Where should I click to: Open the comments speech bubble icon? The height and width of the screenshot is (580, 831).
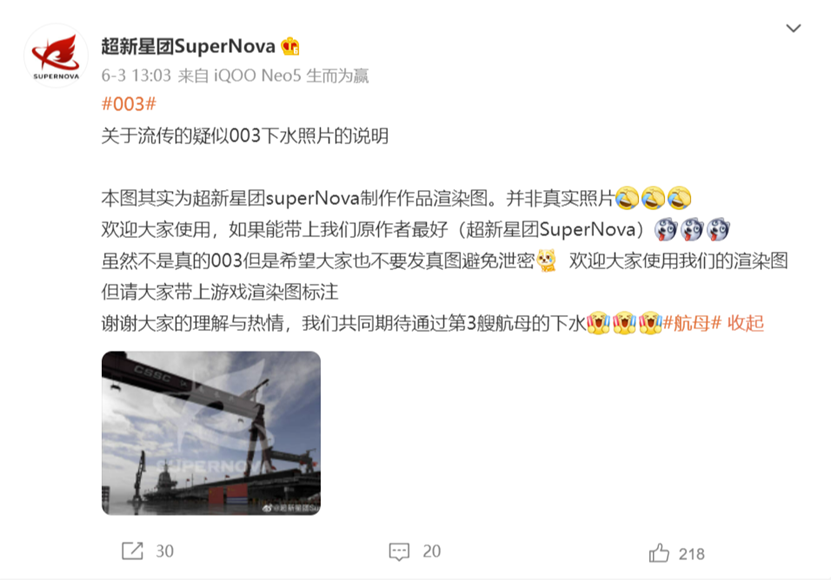pyautogui.click(x=399, y=551)
